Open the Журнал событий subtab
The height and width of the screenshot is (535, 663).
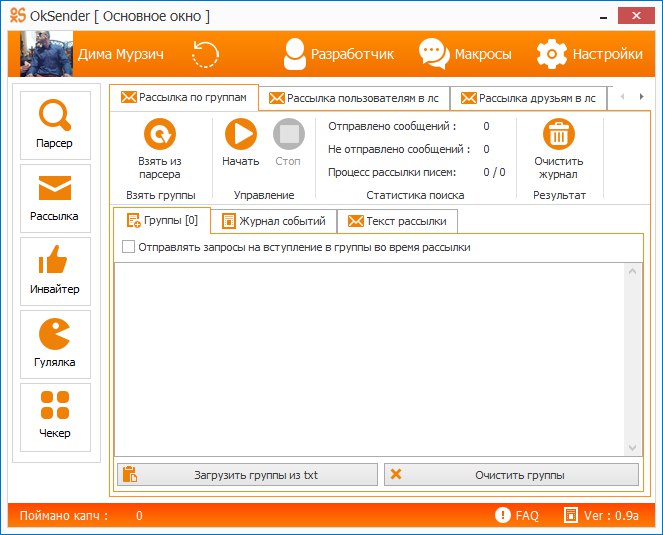pos(274,221)
